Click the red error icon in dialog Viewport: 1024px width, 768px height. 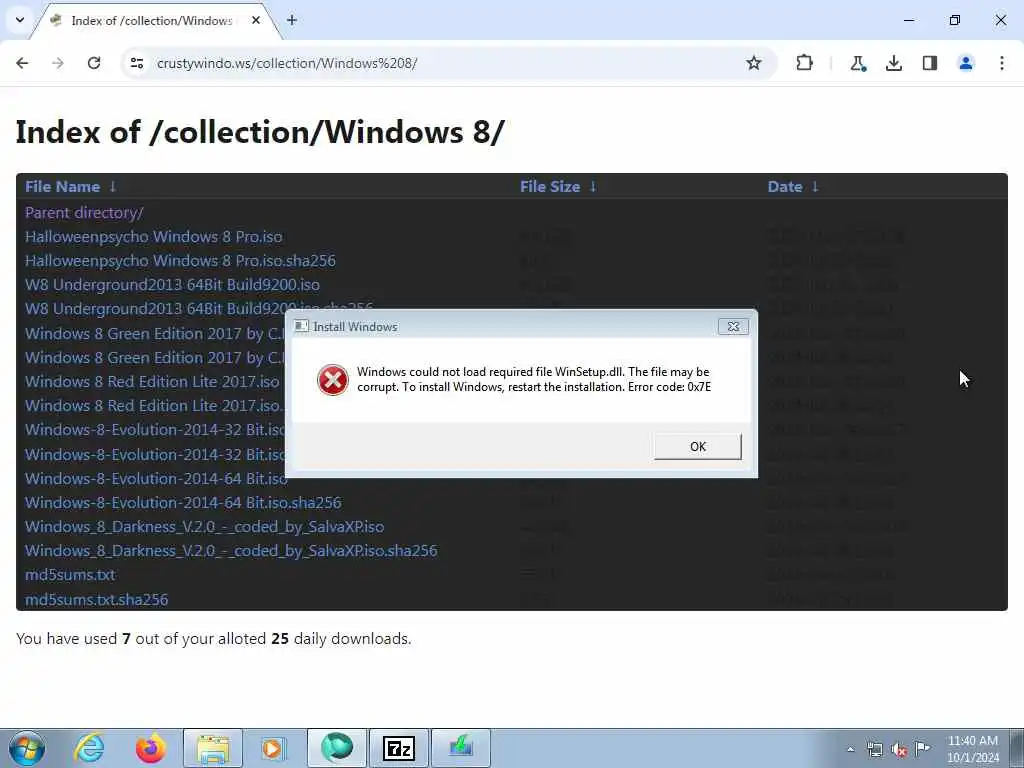332,380
